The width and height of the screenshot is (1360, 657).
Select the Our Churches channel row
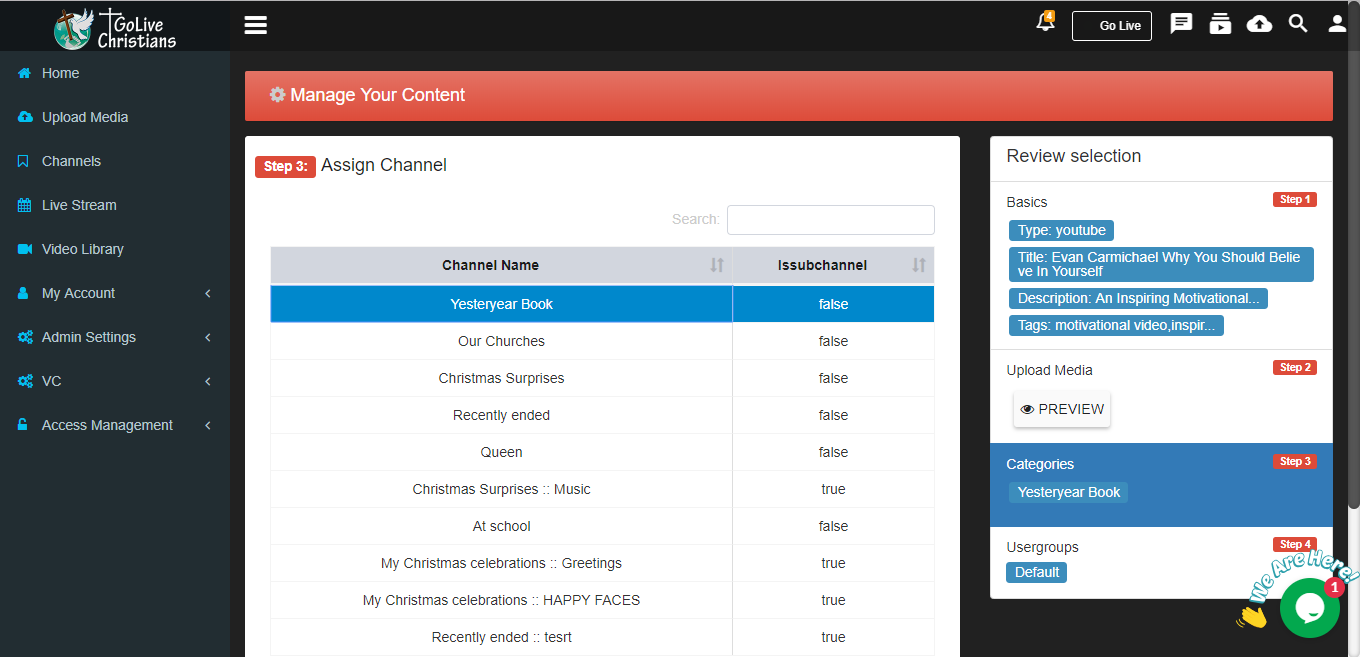(x=602, y=341)
